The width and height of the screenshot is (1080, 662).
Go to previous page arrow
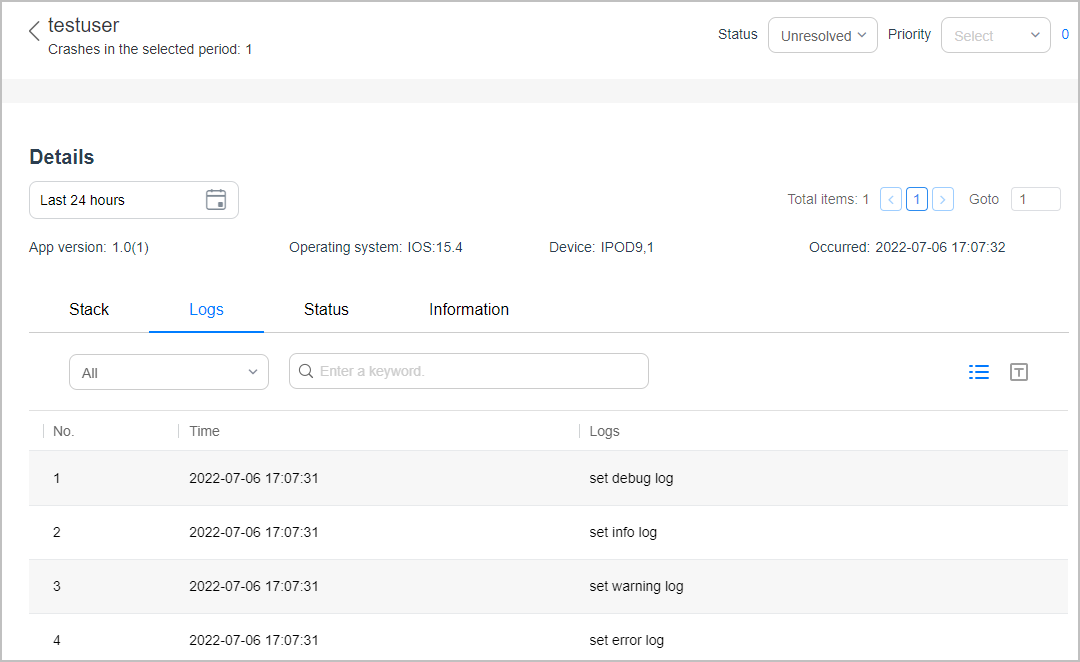click(891, 199)
